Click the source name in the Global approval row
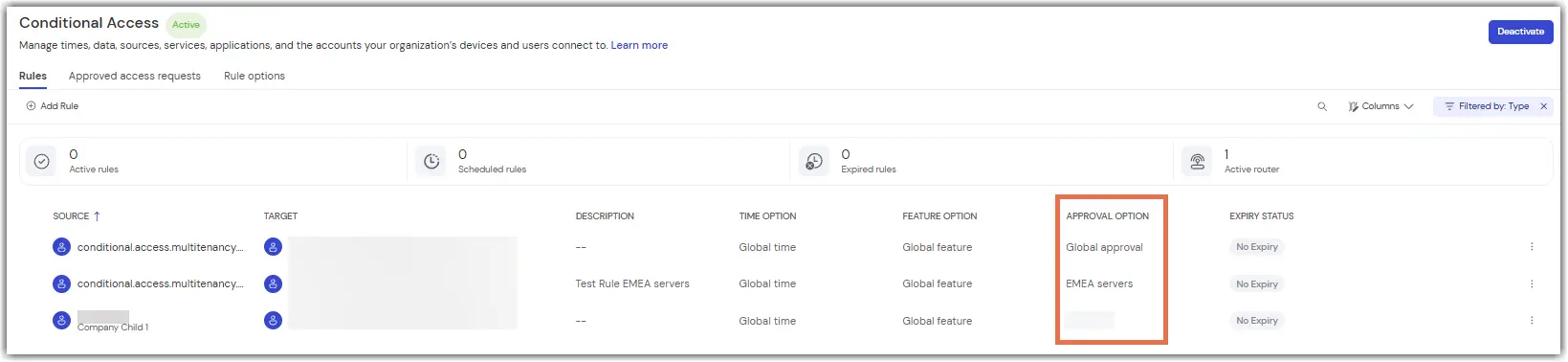This screenshot has height=362, width=1568. 160,247
